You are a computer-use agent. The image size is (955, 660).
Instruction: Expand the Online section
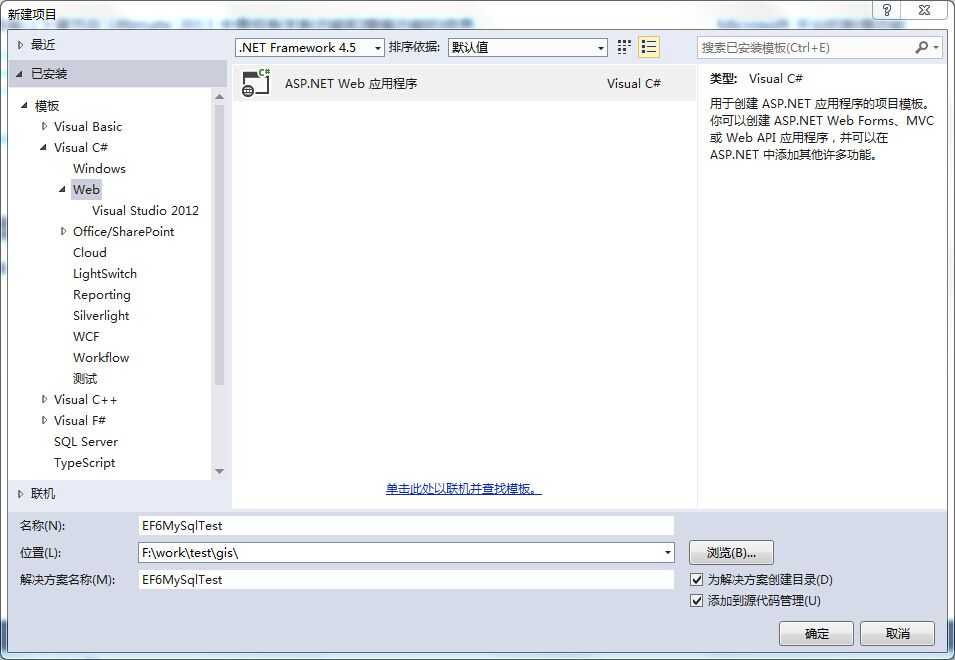click(x=20, y=494)
